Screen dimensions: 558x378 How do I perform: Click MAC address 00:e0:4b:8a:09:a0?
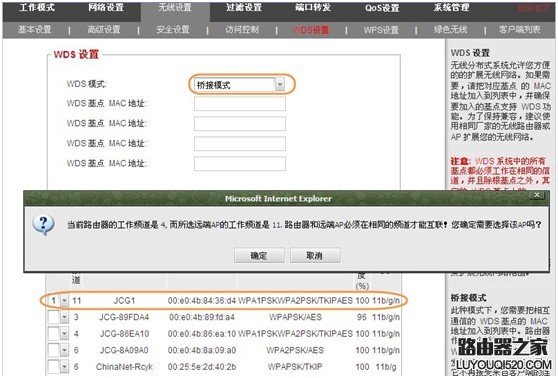click(x=202, y=350)
